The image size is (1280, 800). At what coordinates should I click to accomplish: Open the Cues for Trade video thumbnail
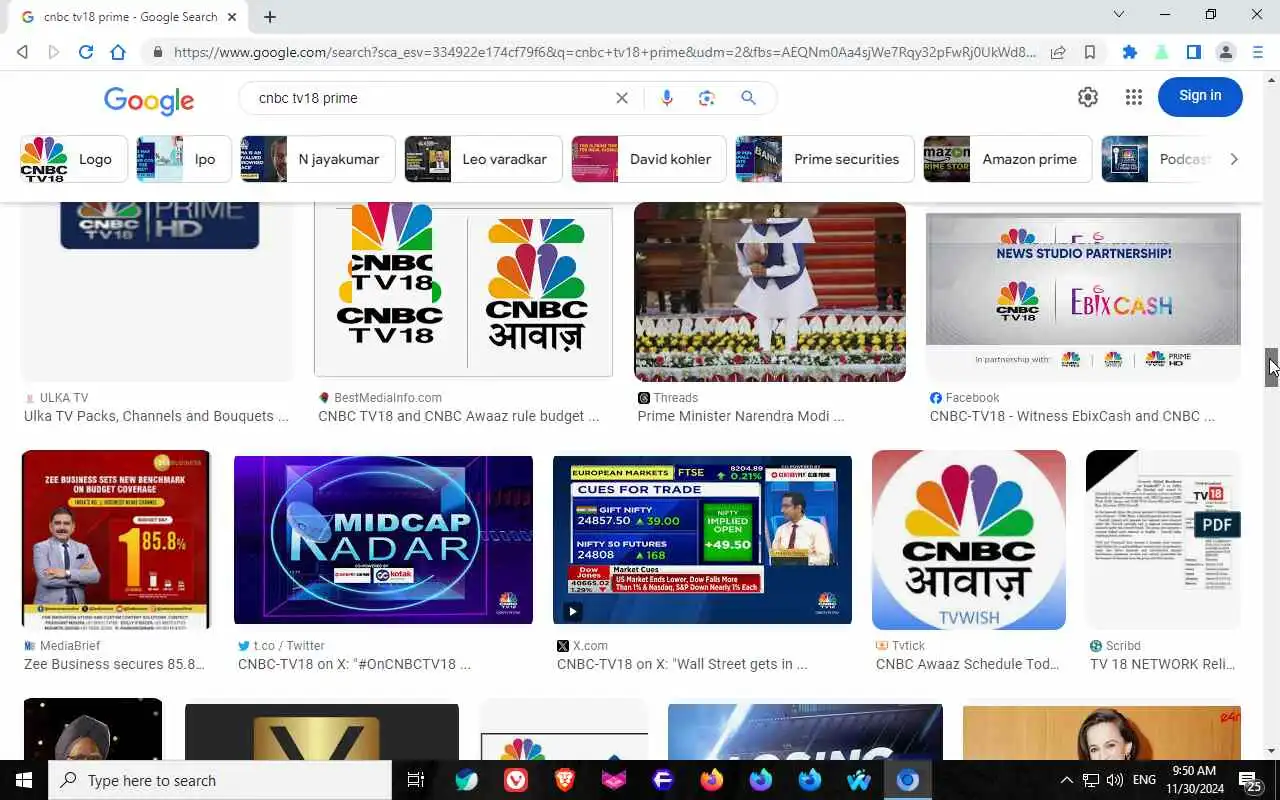pos(702,540)
